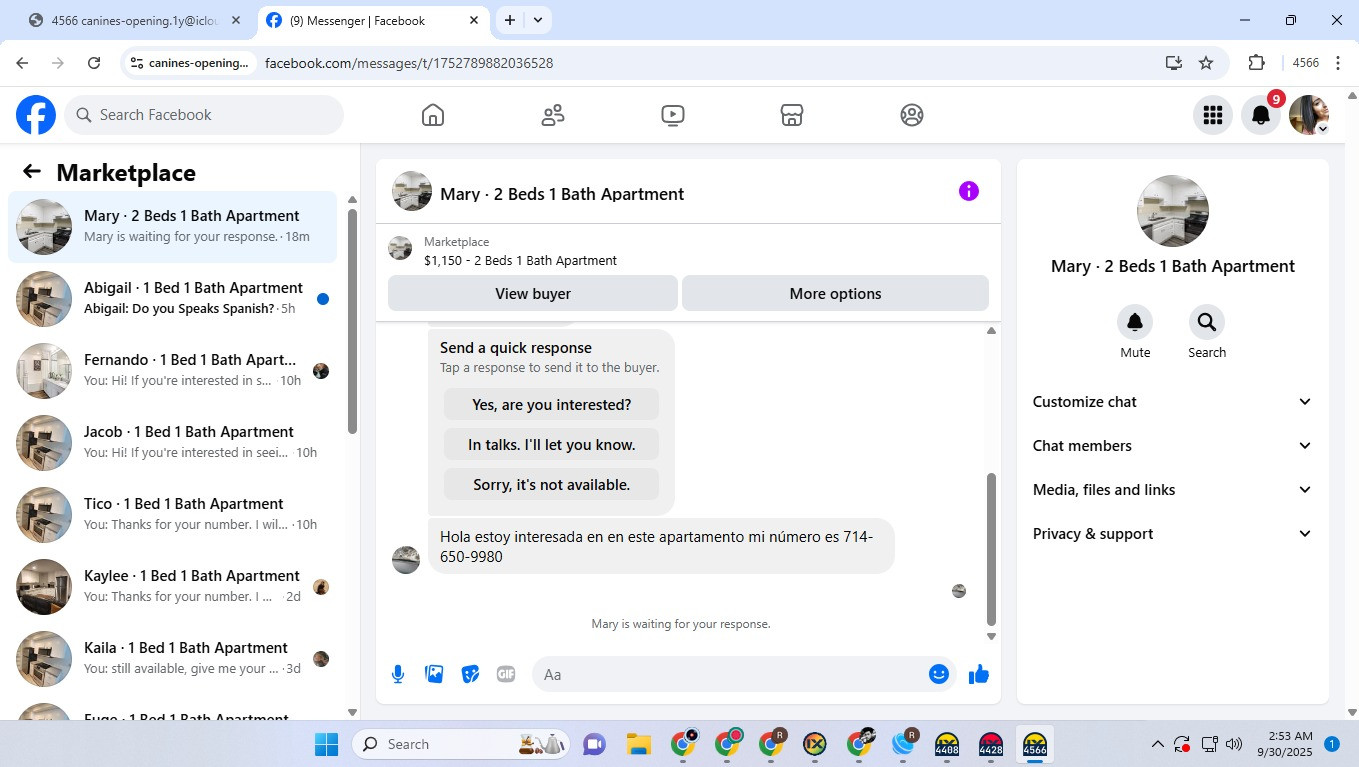Bookmark this page with the star icon
Viewport: 1359px width, 767px height.
(x=1206, y=63)
